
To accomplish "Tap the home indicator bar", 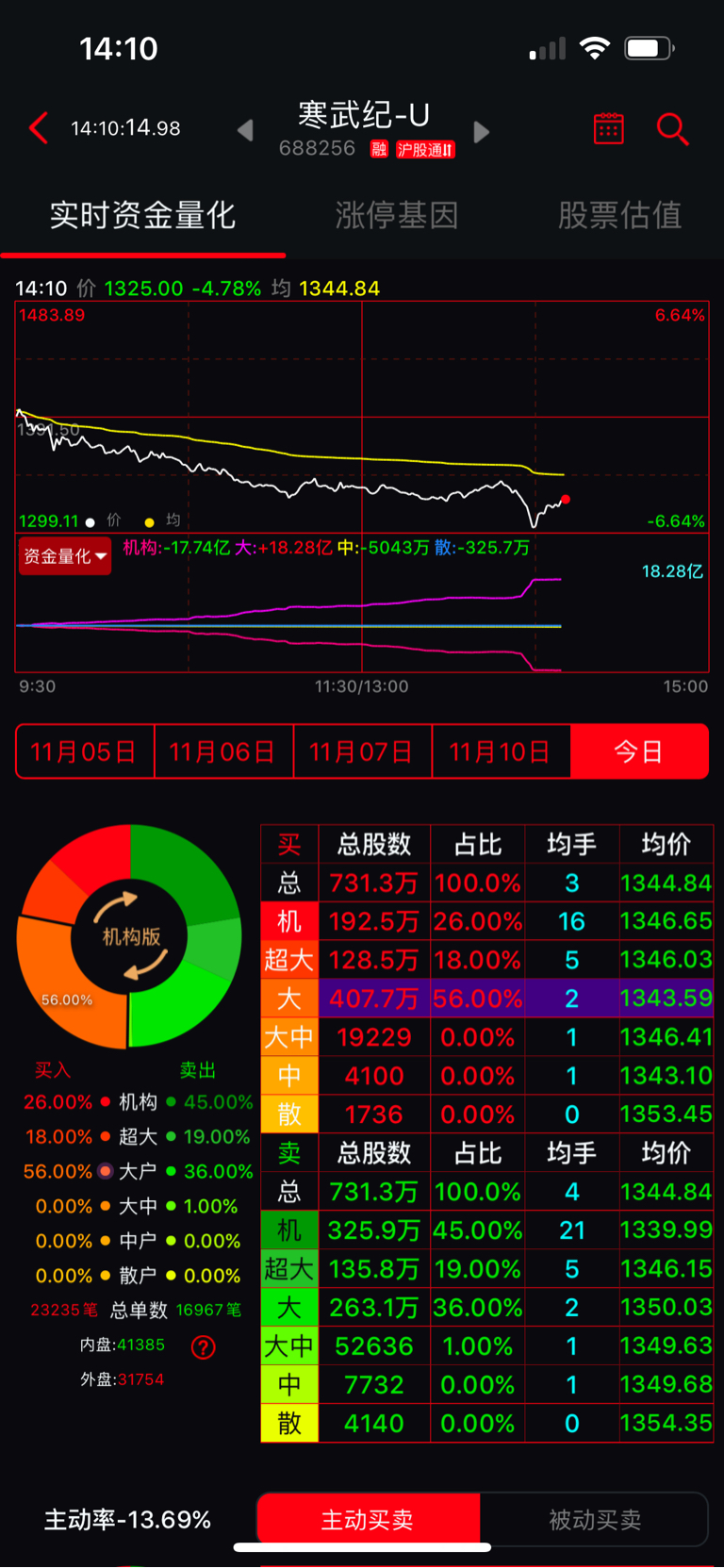I will click(362, 1547).
